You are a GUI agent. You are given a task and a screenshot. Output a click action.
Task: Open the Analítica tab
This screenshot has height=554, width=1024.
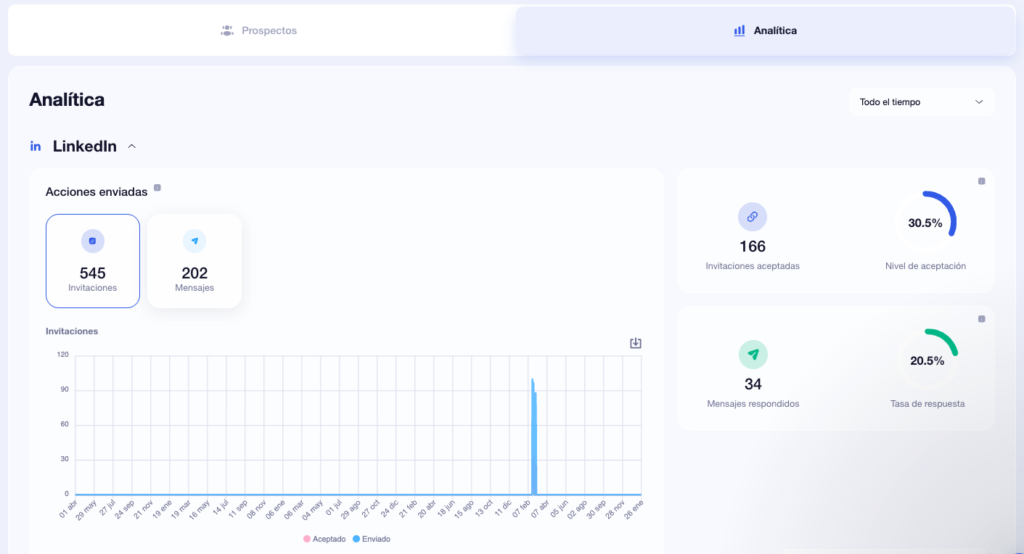[x=765, y=31]
